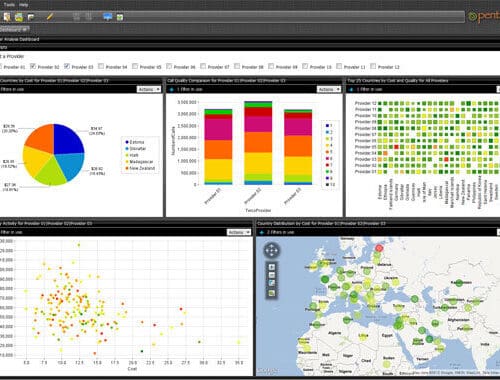Image resolution: width=500 pixels, height=380 pixels.
Task: Click '1 filter in use' on heat grid panel
Action: click(369, 89)
